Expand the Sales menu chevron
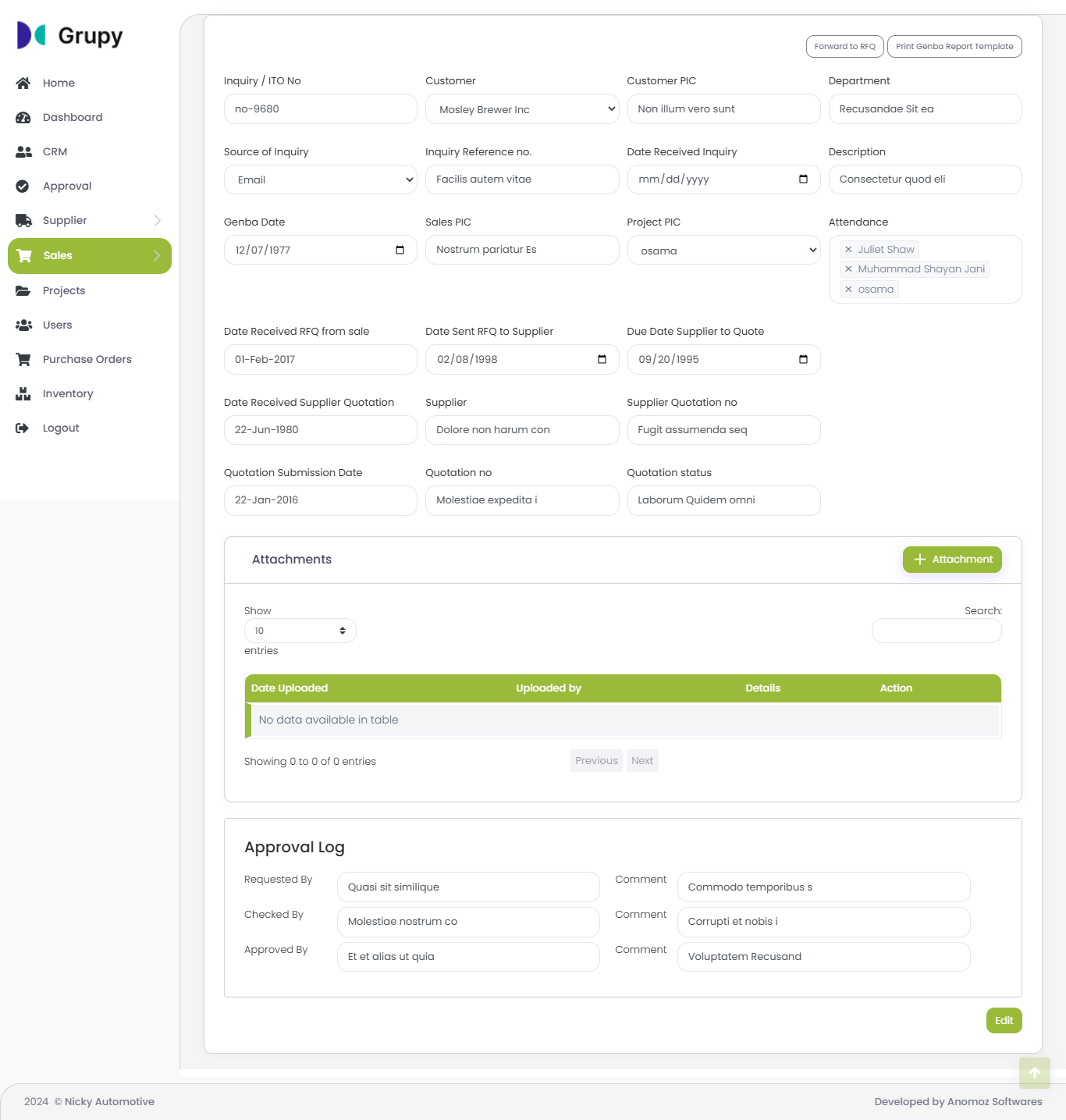The image size is (1066, 1120). click(x=157, y=256)
